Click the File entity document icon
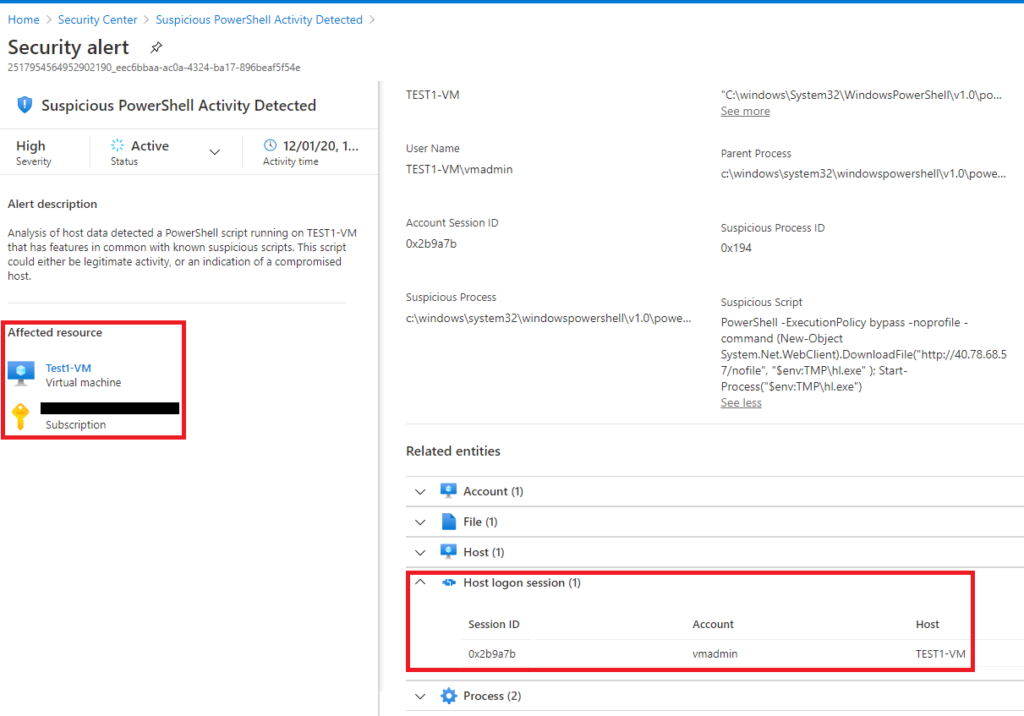1024x716 pixels. click(448, 521)
